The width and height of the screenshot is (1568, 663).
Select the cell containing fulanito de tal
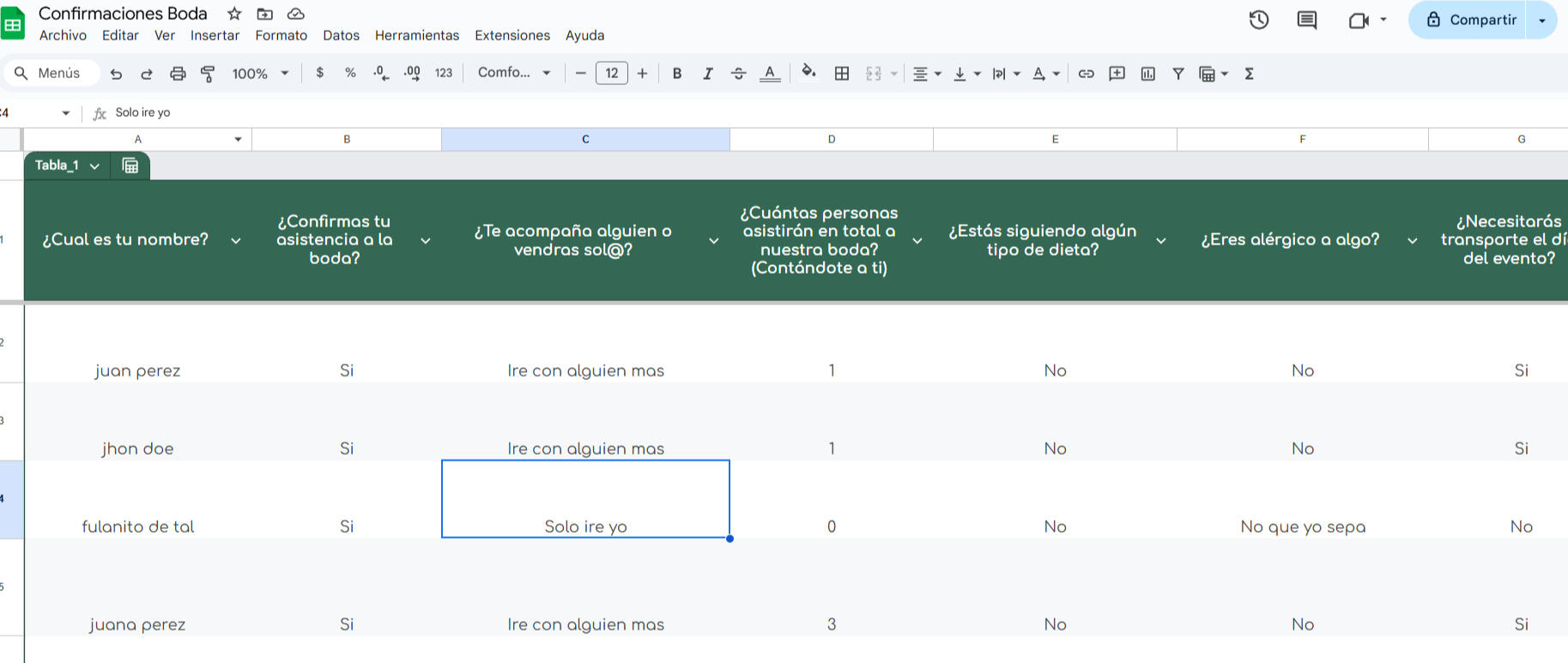point(138,526)
